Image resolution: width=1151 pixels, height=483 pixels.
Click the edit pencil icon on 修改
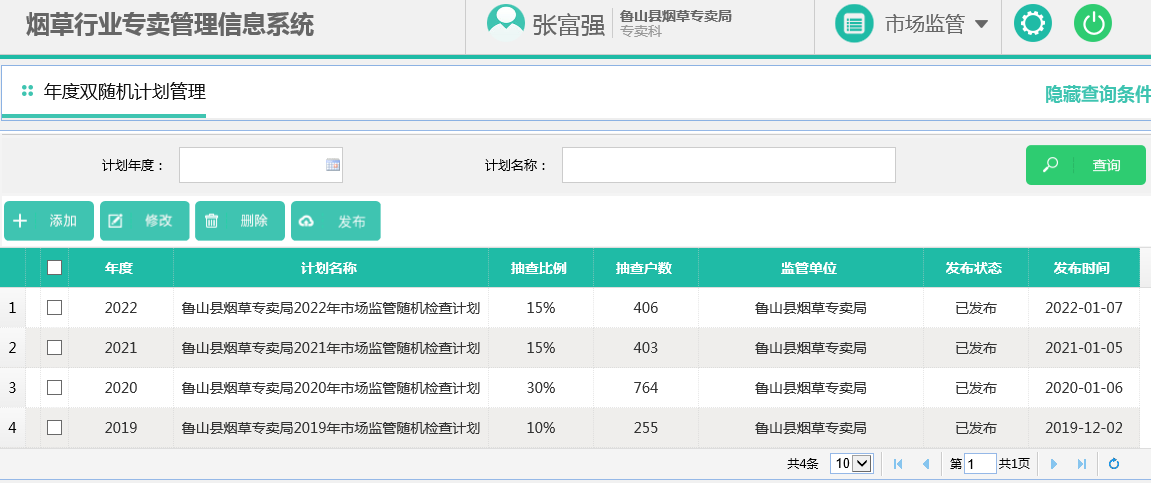115,221
